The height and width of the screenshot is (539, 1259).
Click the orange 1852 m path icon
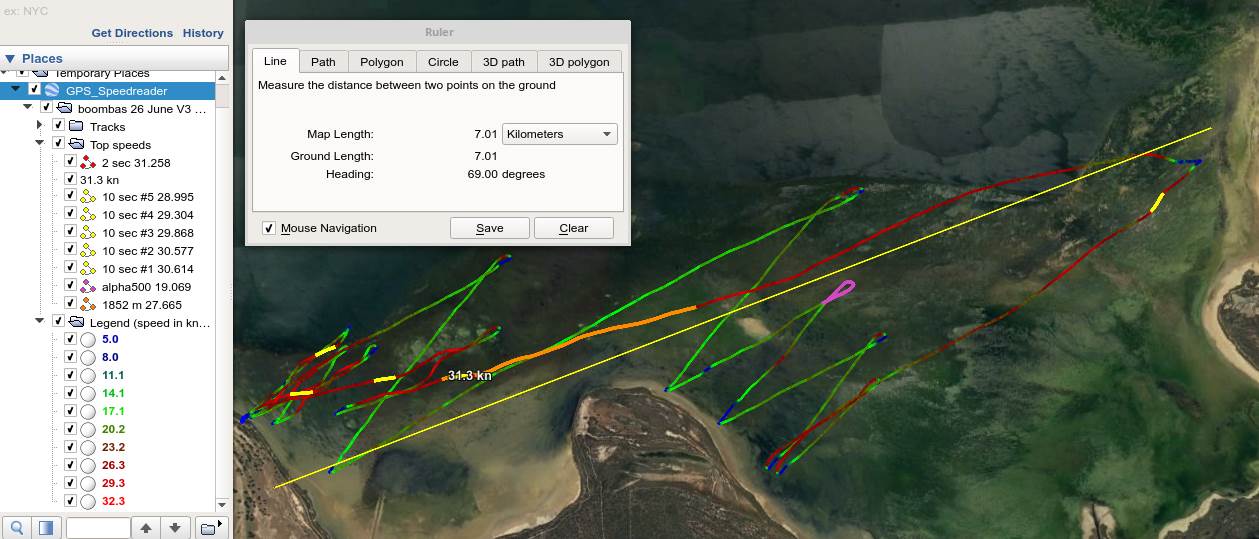point(87,305)
